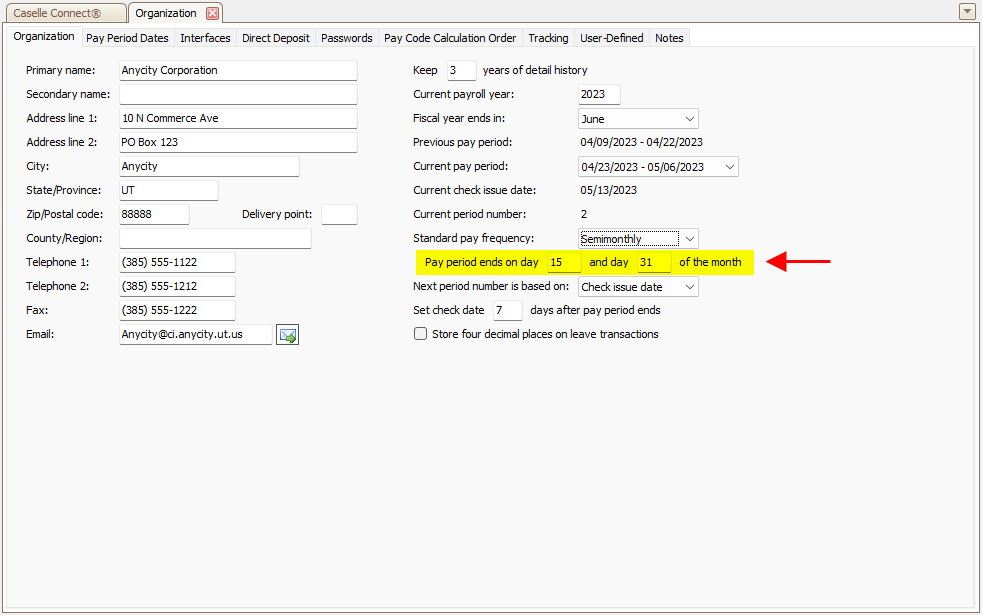Click the City input field

coord(209,167)
